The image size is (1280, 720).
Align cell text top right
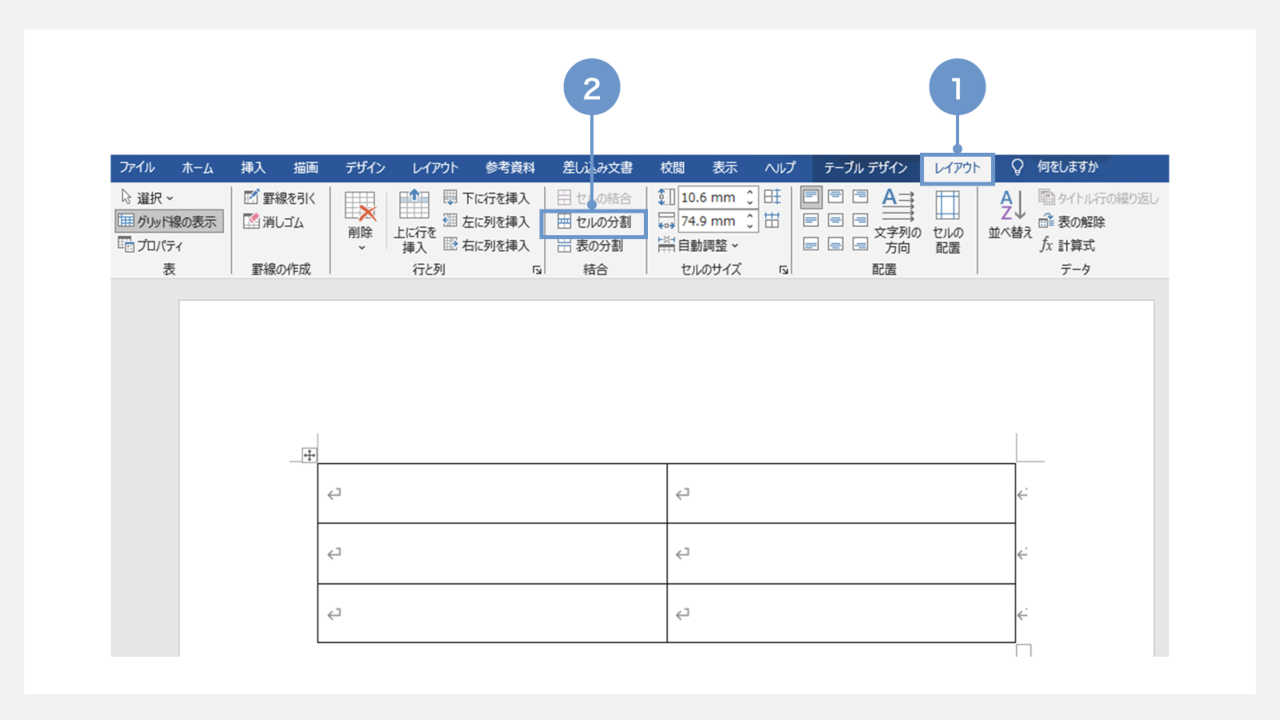(x=860, y=197)
